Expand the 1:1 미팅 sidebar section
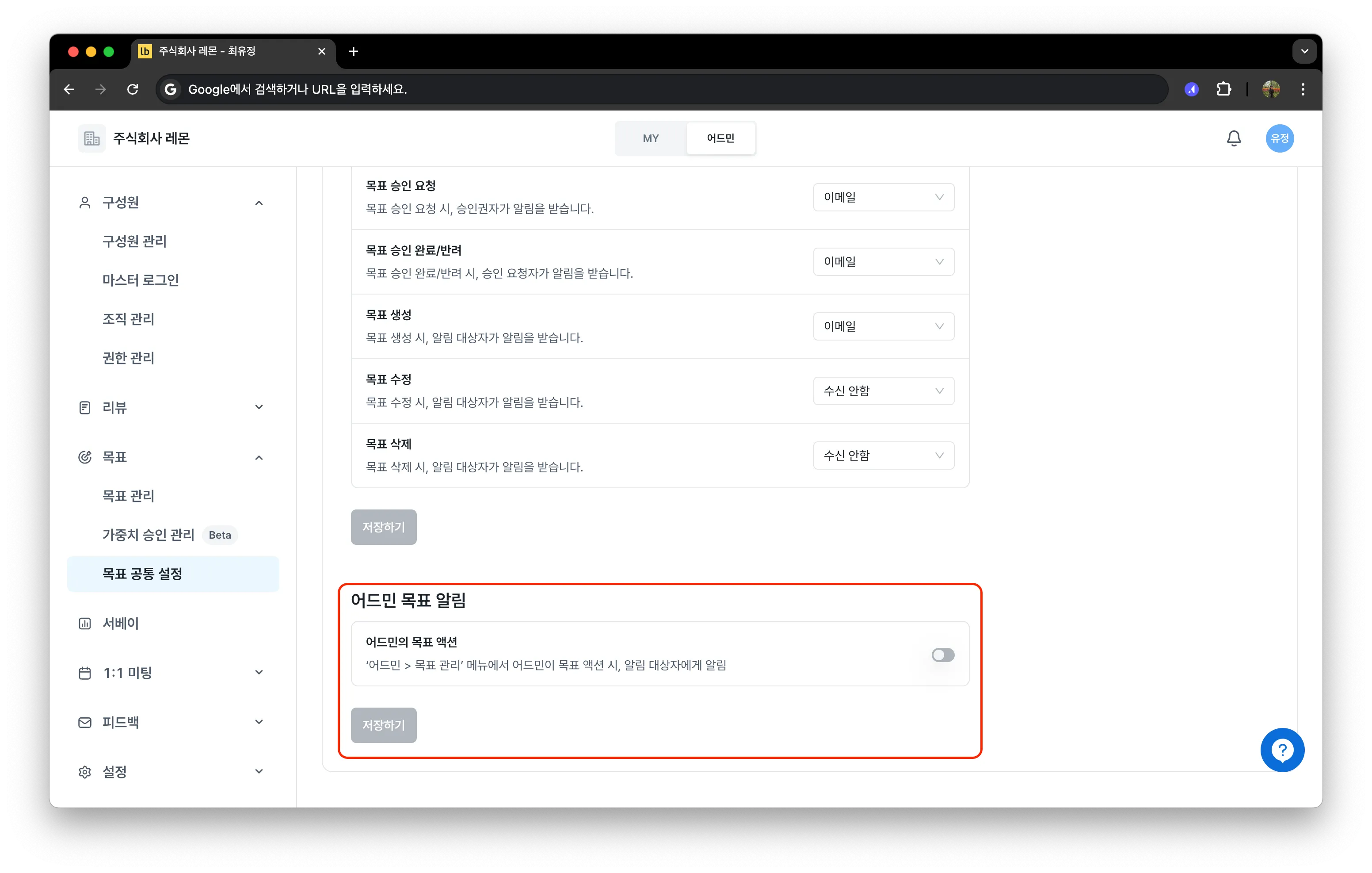 tap(259, 672)
